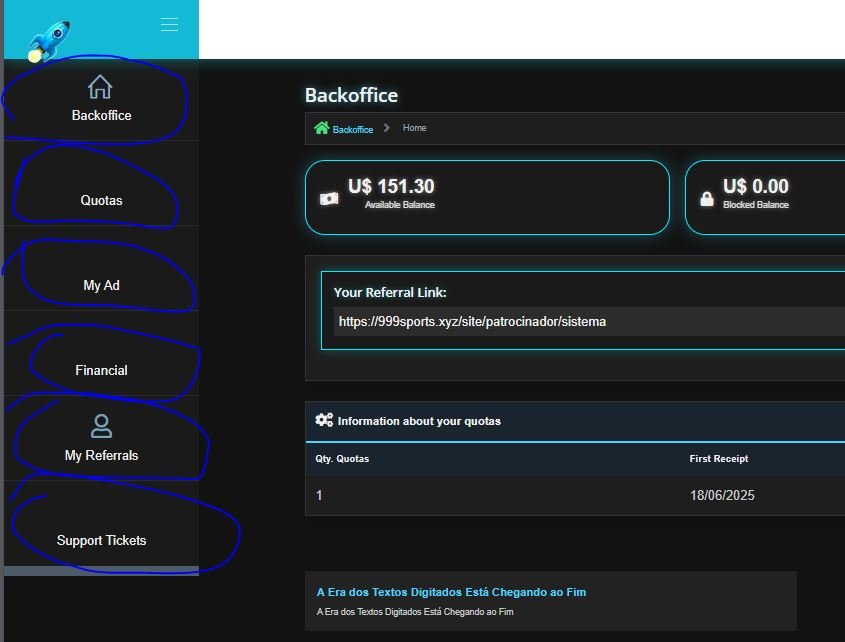Click the First Receipt column header

(718, 459)
